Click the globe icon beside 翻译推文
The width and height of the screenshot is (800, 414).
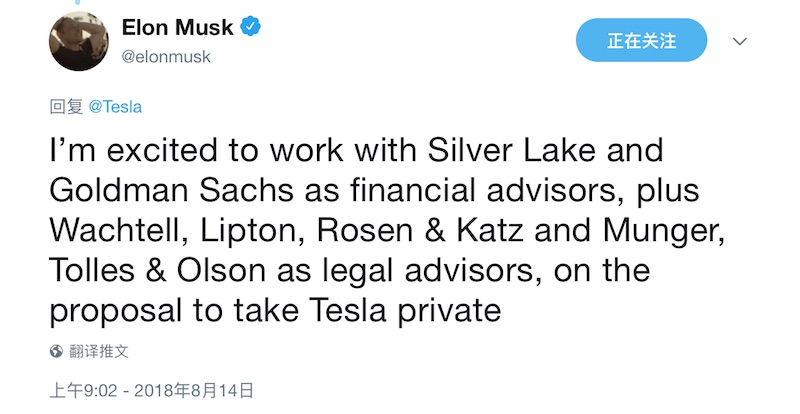click(x=57, y=352)
